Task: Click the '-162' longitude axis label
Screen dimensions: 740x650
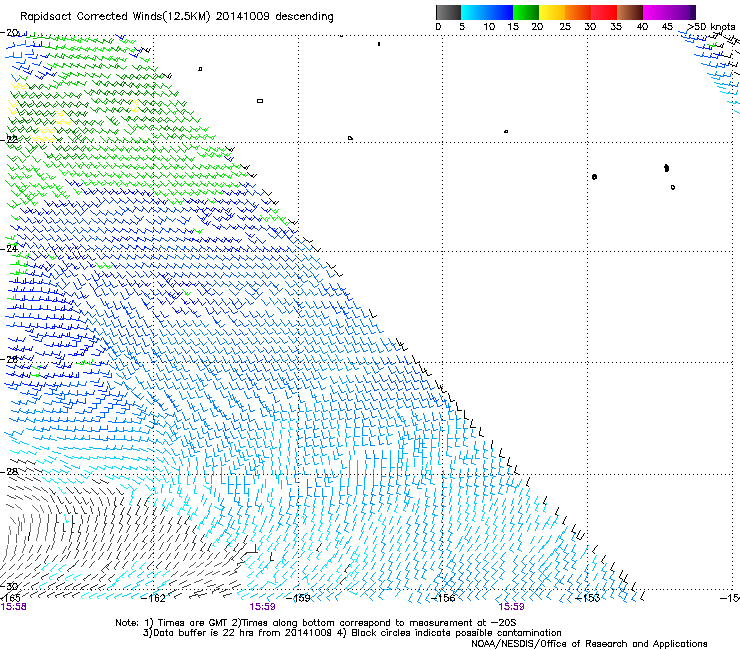Action: coord(153,598)
